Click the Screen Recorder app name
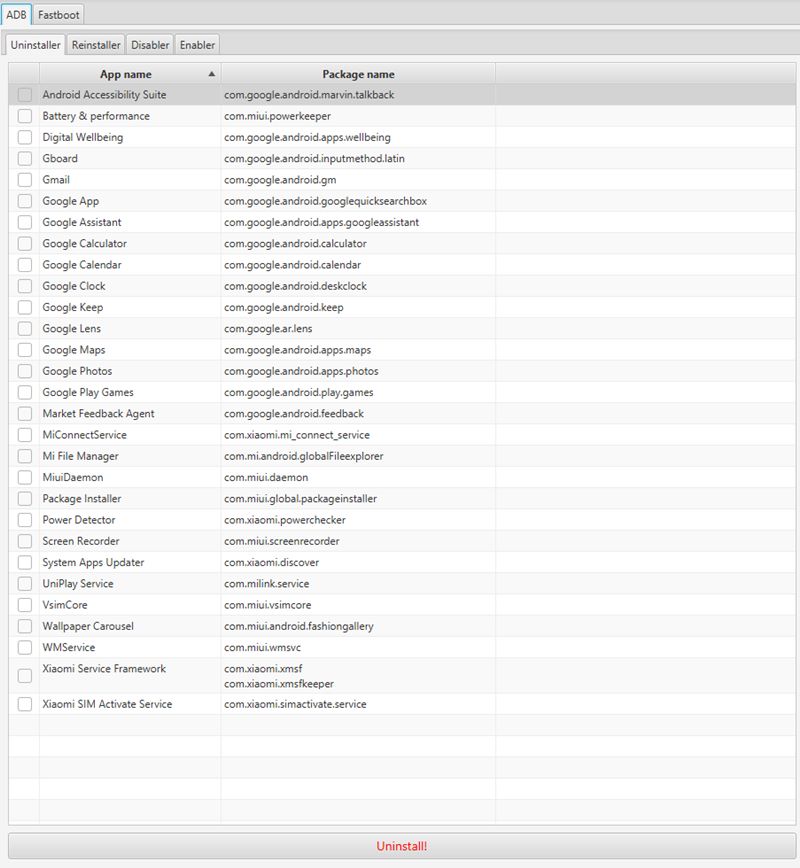Image resolution: width=800 pixels, height=868 pixels. [81, 541]
